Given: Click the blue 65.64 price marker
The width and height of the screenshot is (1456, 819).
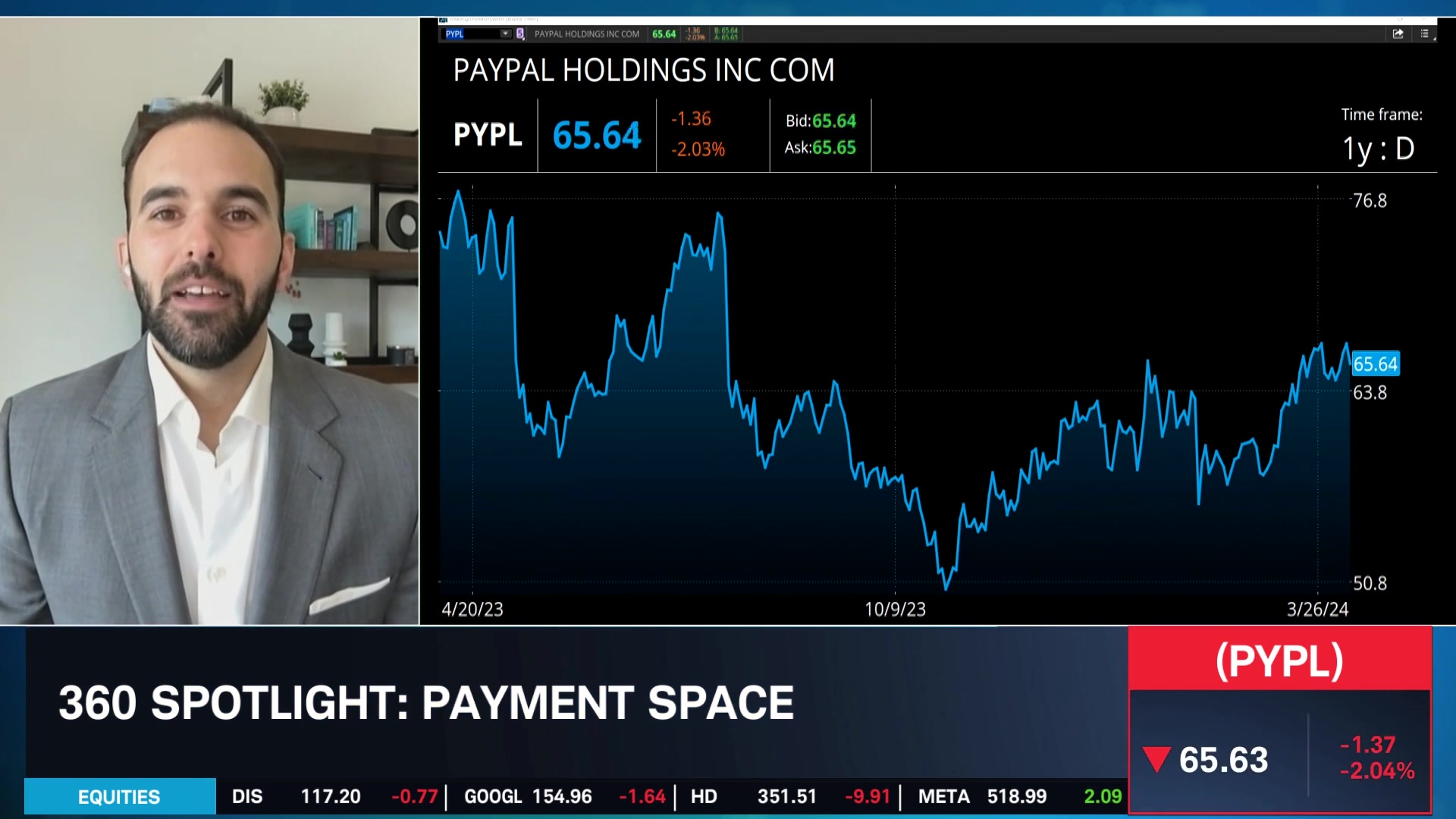Looking at the screenshot, I should (1375, 364).
